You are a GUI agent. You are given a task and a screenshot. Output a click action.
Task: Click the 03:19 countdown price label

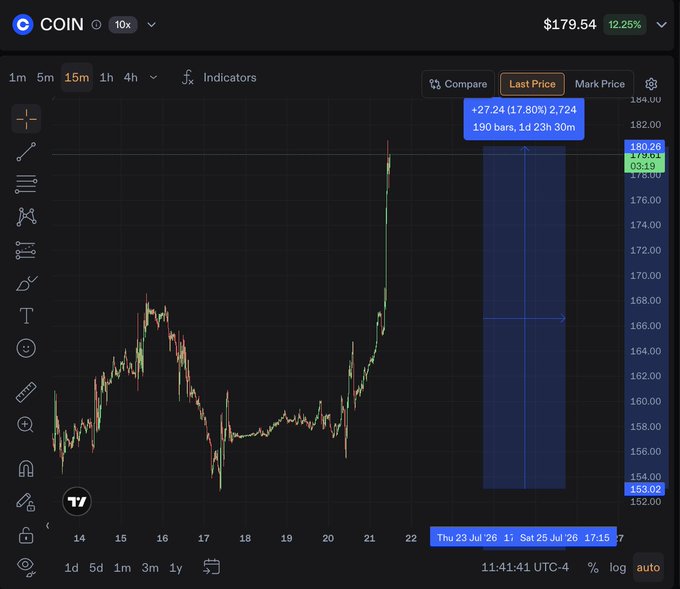pos(643,166)
